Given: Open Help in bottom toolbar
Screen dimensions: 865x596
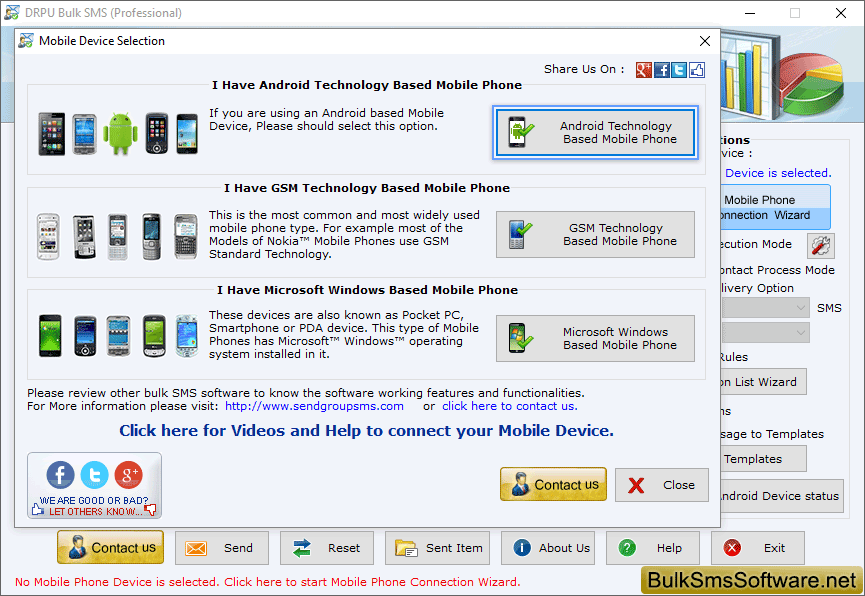Looking at the screenshot, I should point(653,548).
